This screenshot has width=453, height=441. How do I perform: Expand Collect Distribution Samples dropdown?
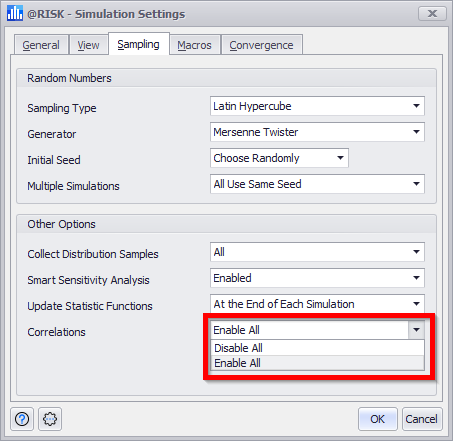point(317,252)
